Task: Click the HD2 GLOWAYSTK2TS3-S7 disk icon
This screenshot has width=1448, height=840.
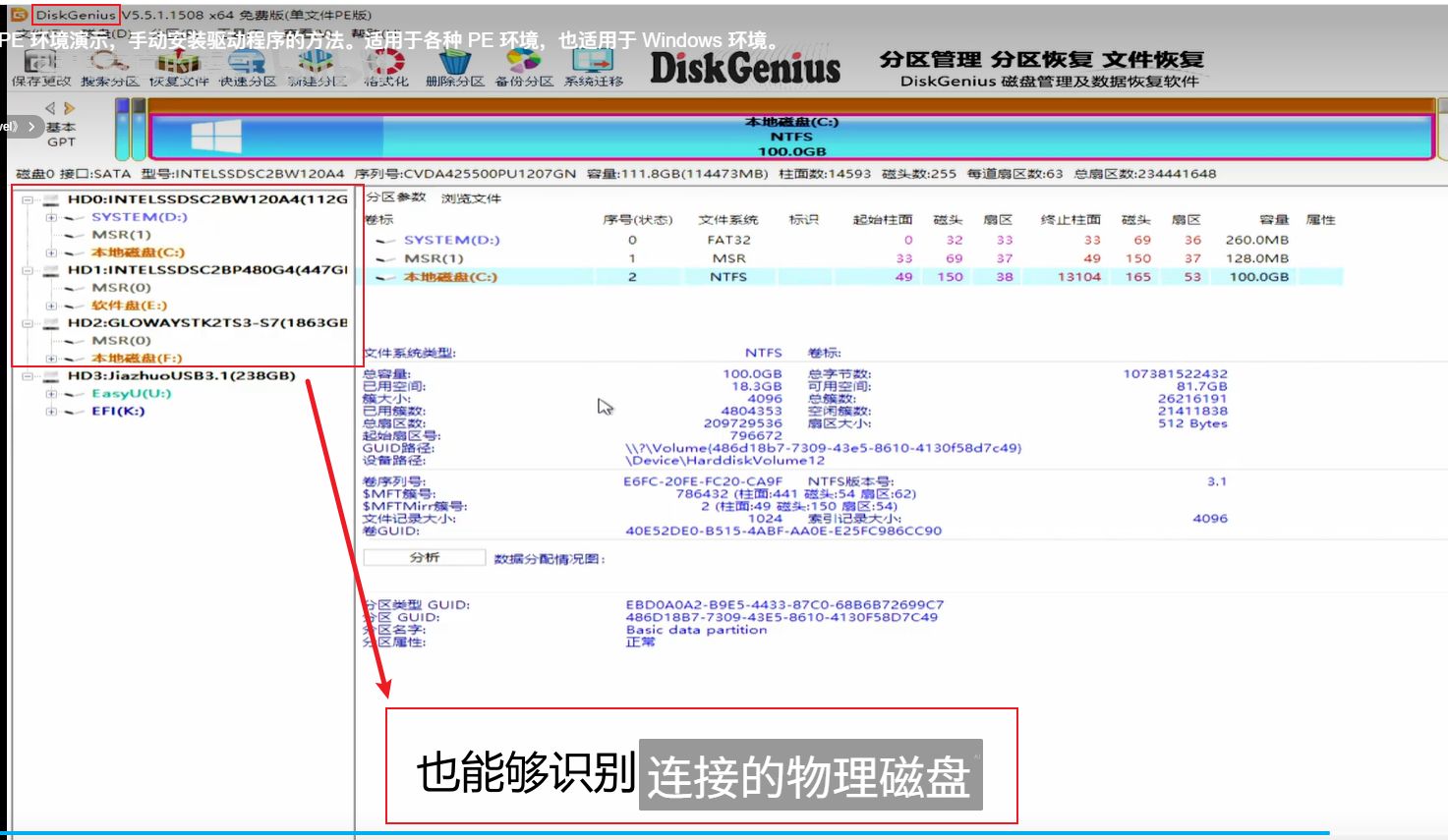Action: tap(53, 323)
